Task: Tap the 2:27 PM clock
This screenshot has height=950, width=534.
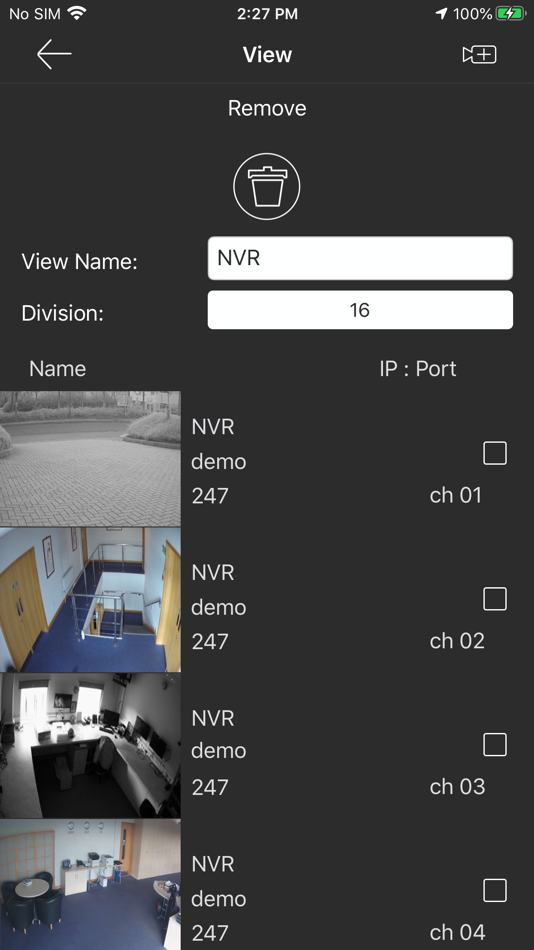Action: point(267,13)
